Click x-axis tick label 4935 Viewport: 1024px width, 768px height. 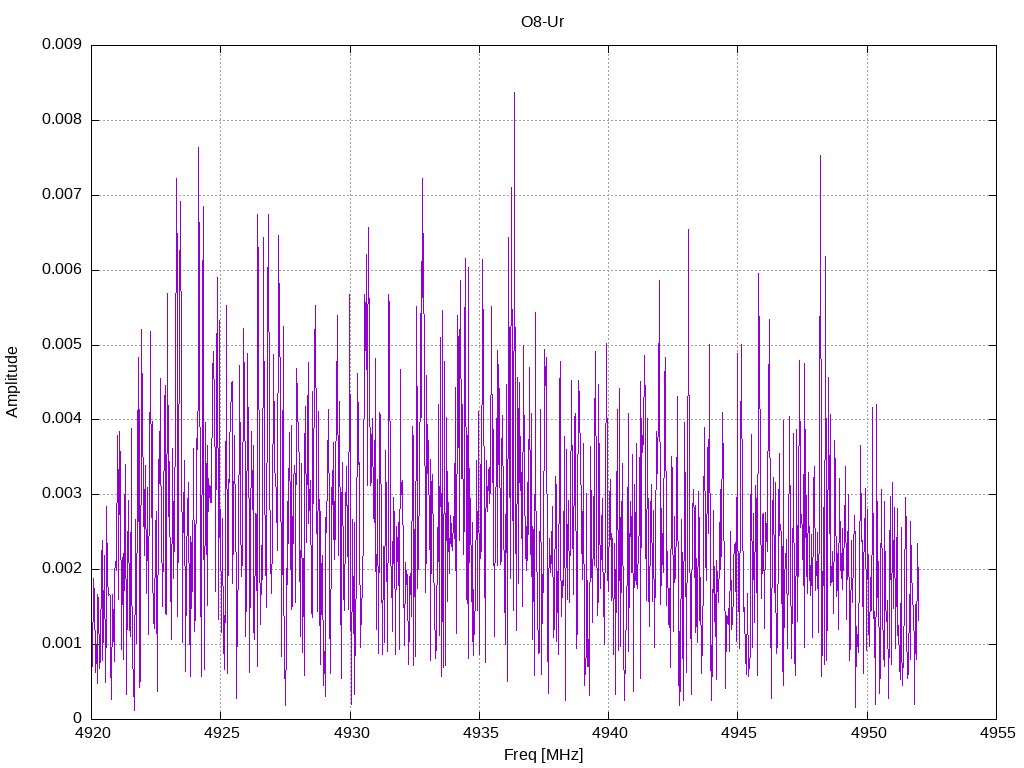pos(481,733)
